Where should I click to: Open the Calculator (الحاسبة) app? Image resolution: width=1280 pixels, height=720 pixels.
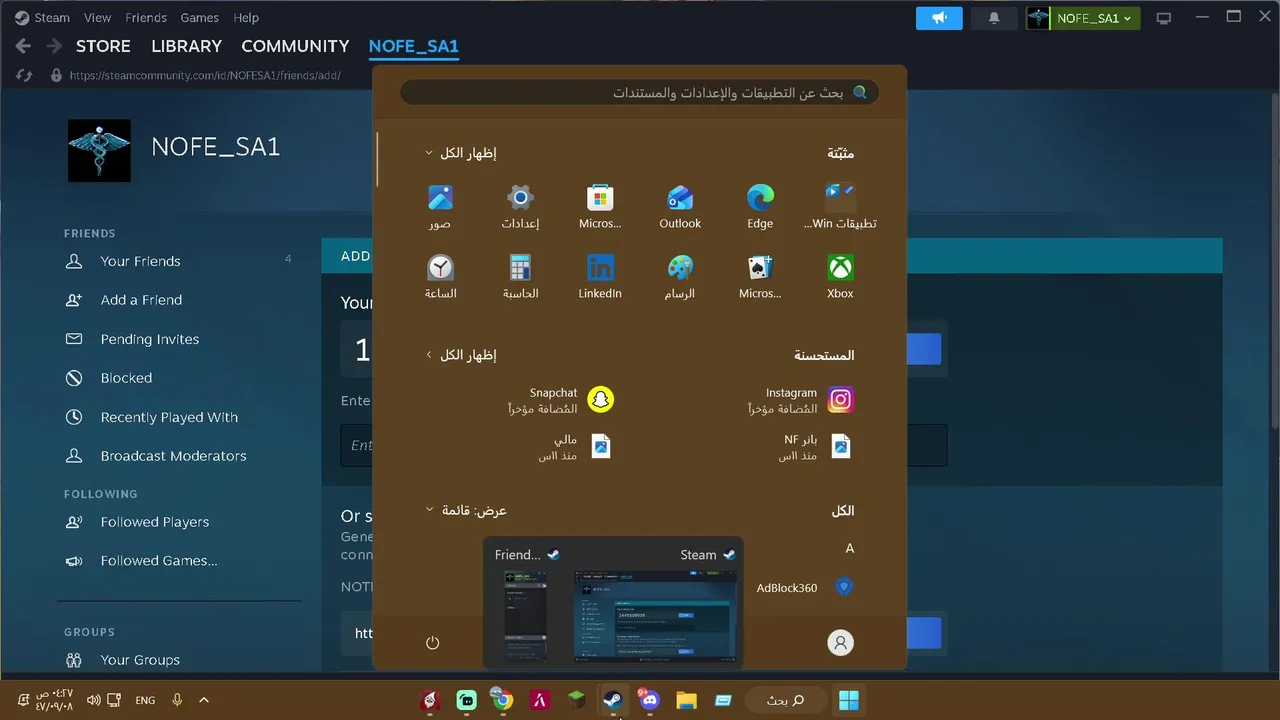click(520, 277)
